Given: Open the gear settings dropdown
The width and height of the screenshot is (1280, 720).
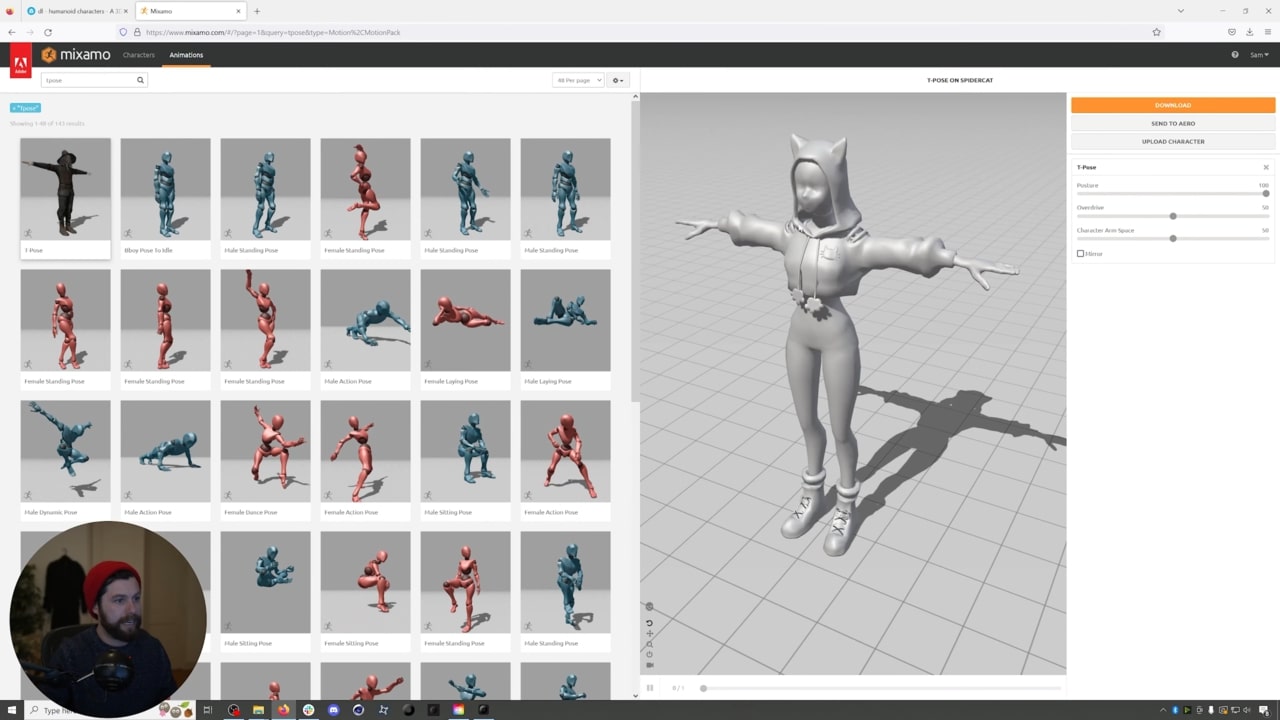Looking at the screenshot, I should point(617,80).
